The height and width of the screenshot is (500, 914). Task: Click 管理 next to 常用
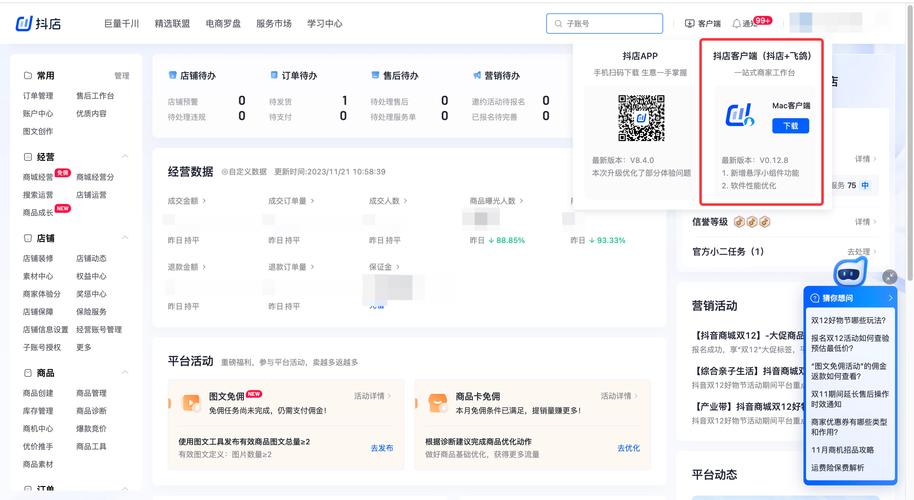point(122,76)
